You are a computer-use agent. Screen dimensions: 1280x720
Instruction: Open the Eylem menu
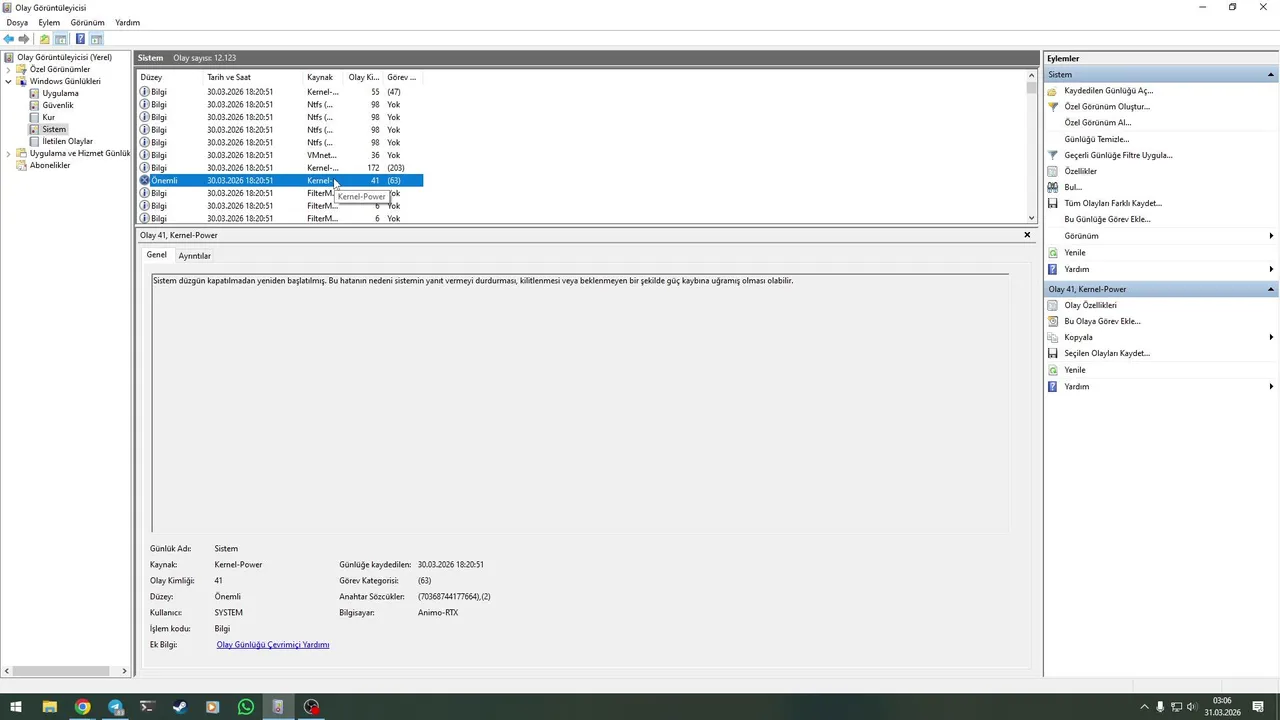click(x=49, y=22)
